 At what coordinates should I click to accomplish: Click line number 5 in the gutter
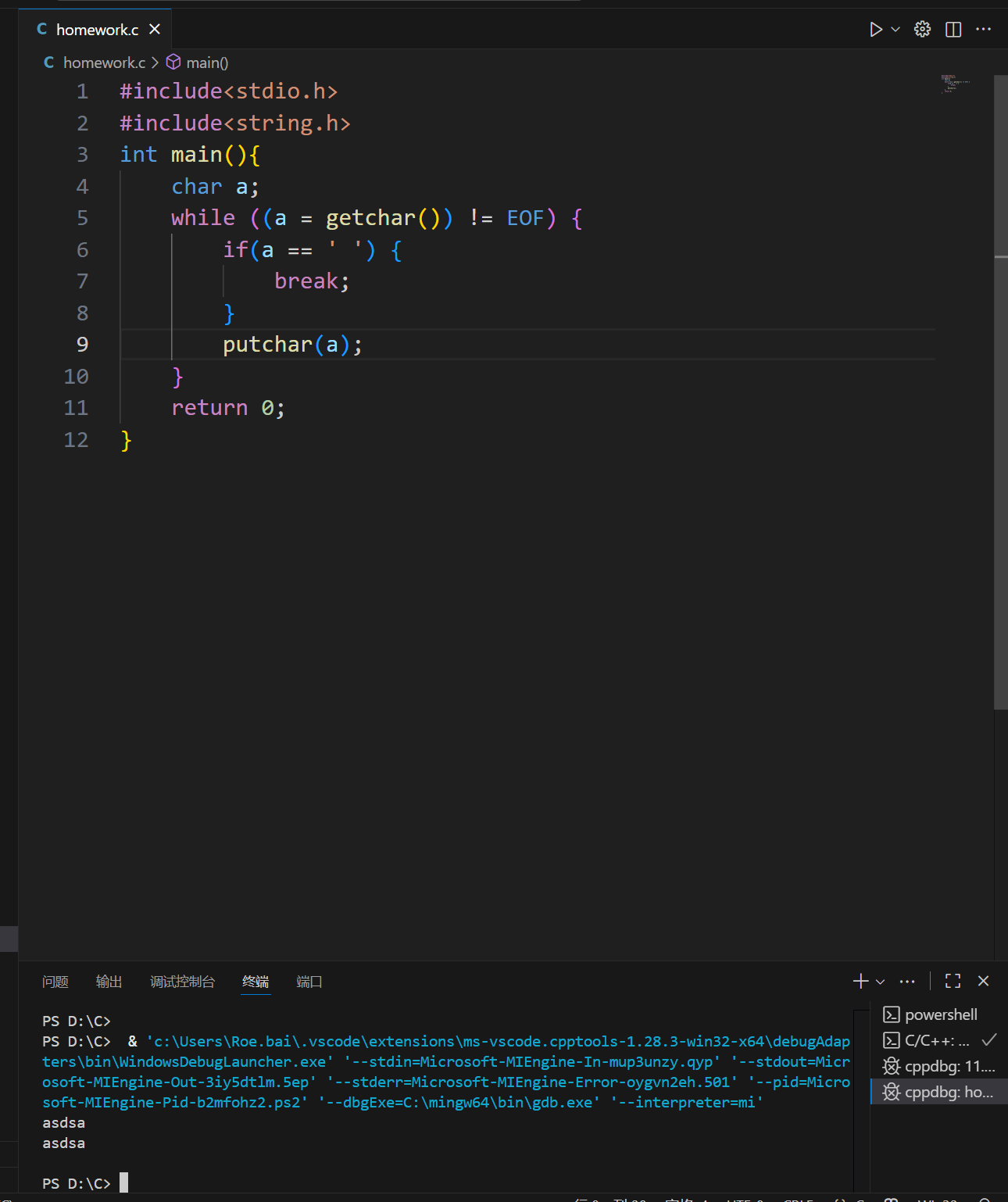82,218
